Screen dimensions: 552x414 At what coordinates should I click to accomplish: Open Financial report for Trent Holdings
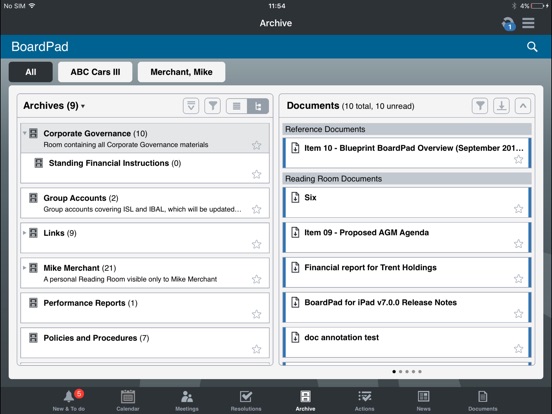[x=407, y=272]
